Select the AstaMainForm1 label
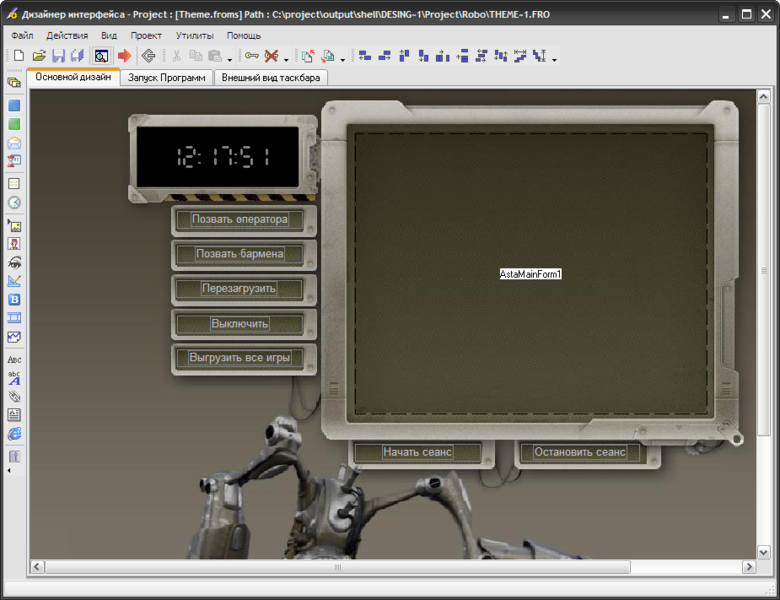780x600 pixels. coord(530,274)
